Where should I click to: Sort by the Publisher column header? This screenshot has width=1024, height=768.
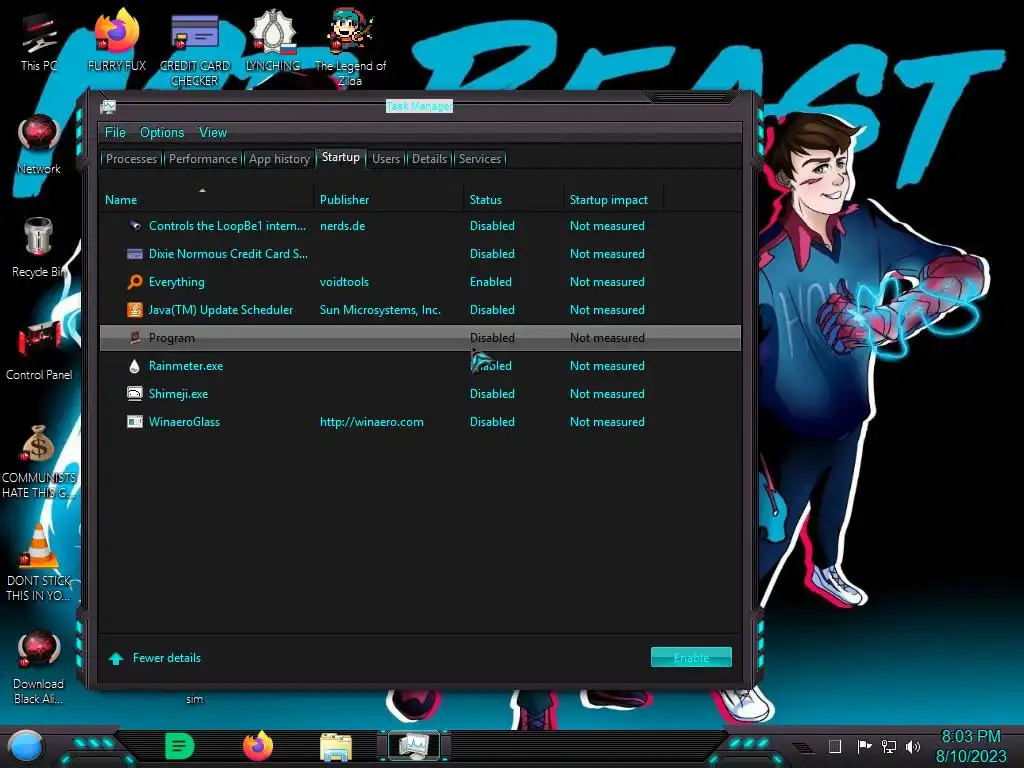[x=389, y=200]
